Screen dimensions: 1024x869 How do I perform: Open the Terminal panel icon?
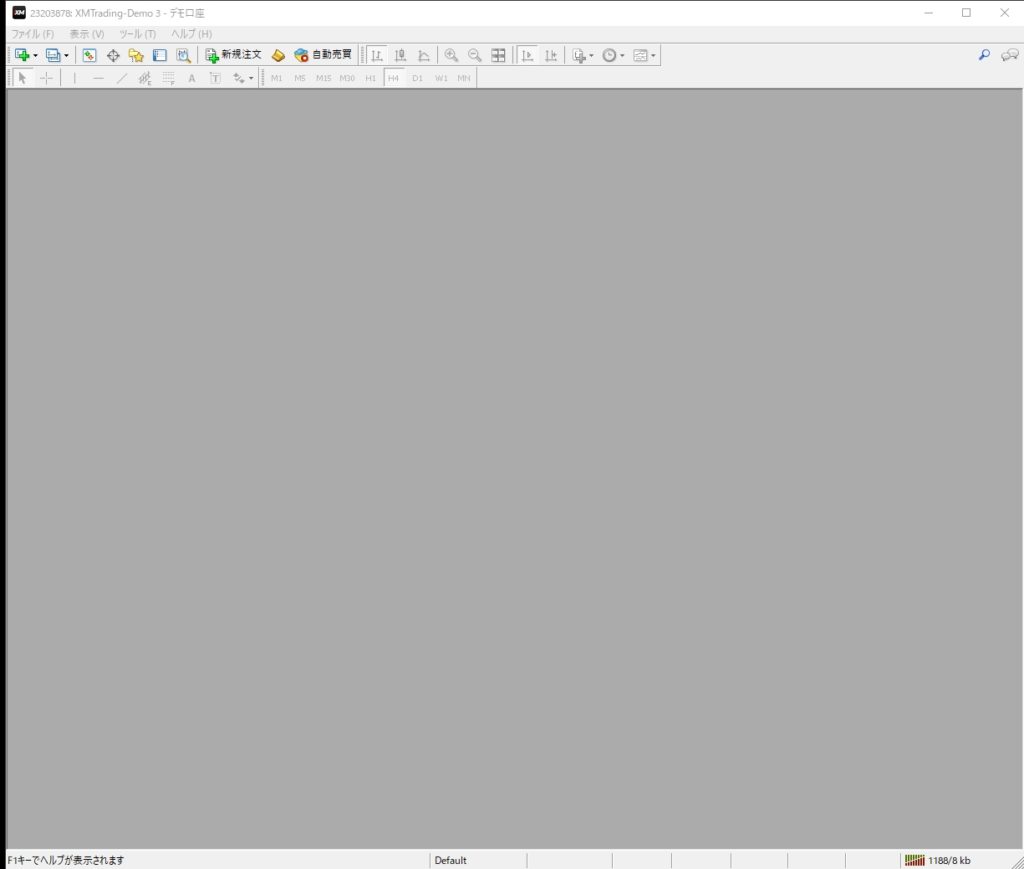tap(159, 55)
